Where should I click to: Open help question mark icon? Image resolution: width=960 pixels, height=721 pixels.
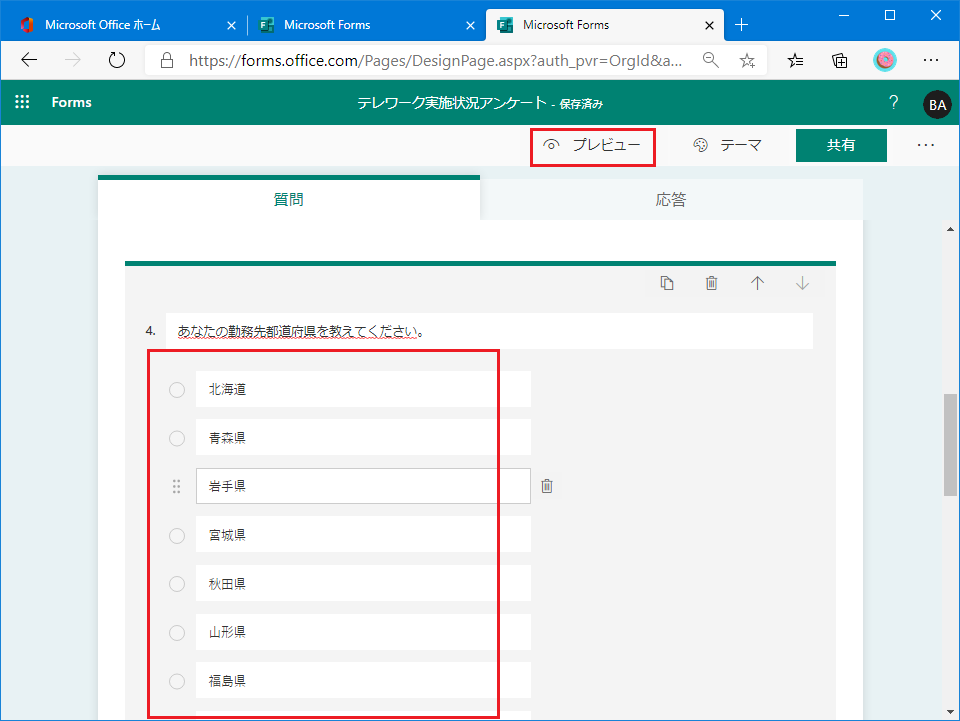coord(893,103)
